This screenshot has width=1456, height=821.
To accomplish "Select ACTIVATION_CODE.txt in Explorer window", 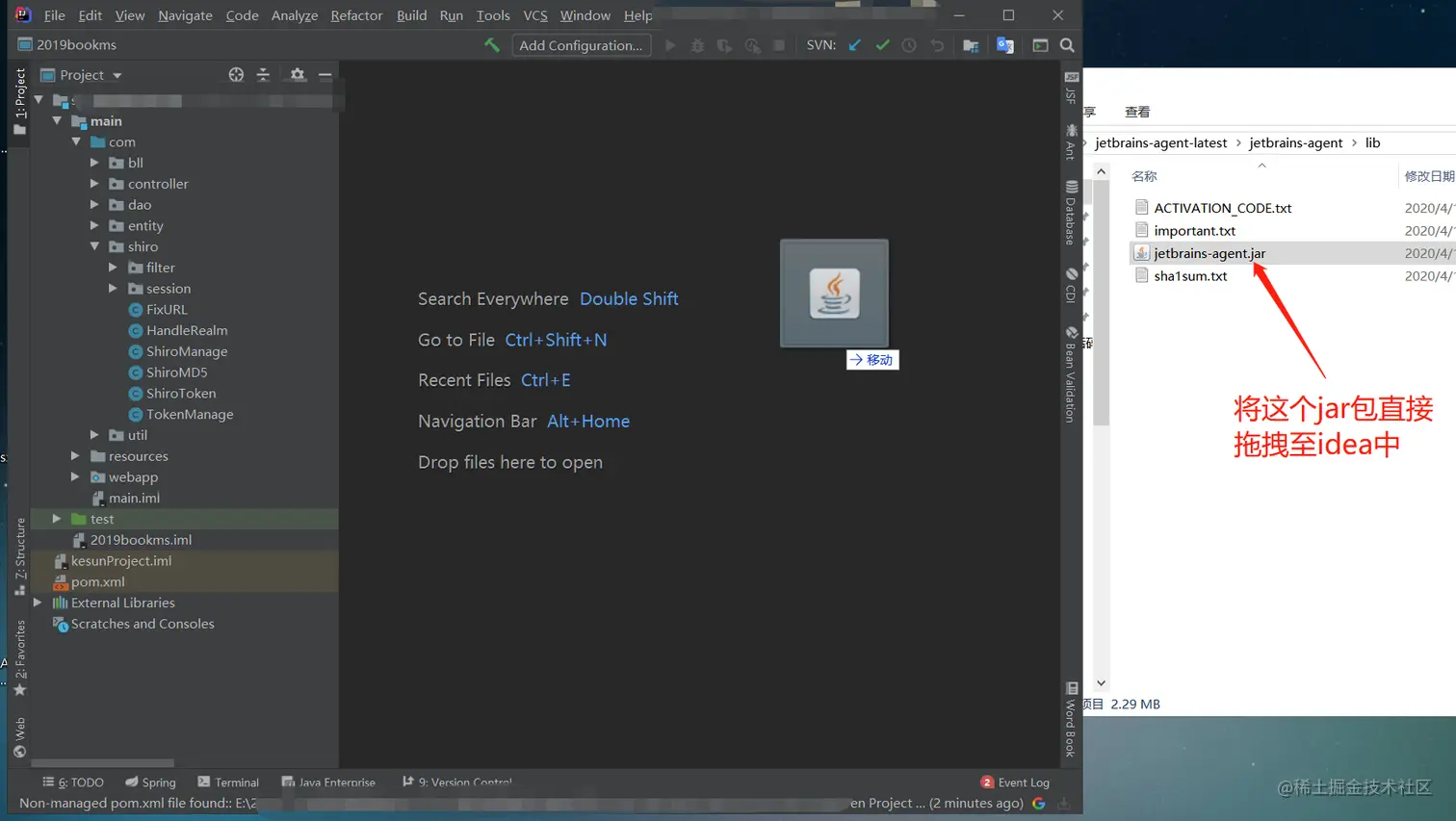I will point(1222,208).
